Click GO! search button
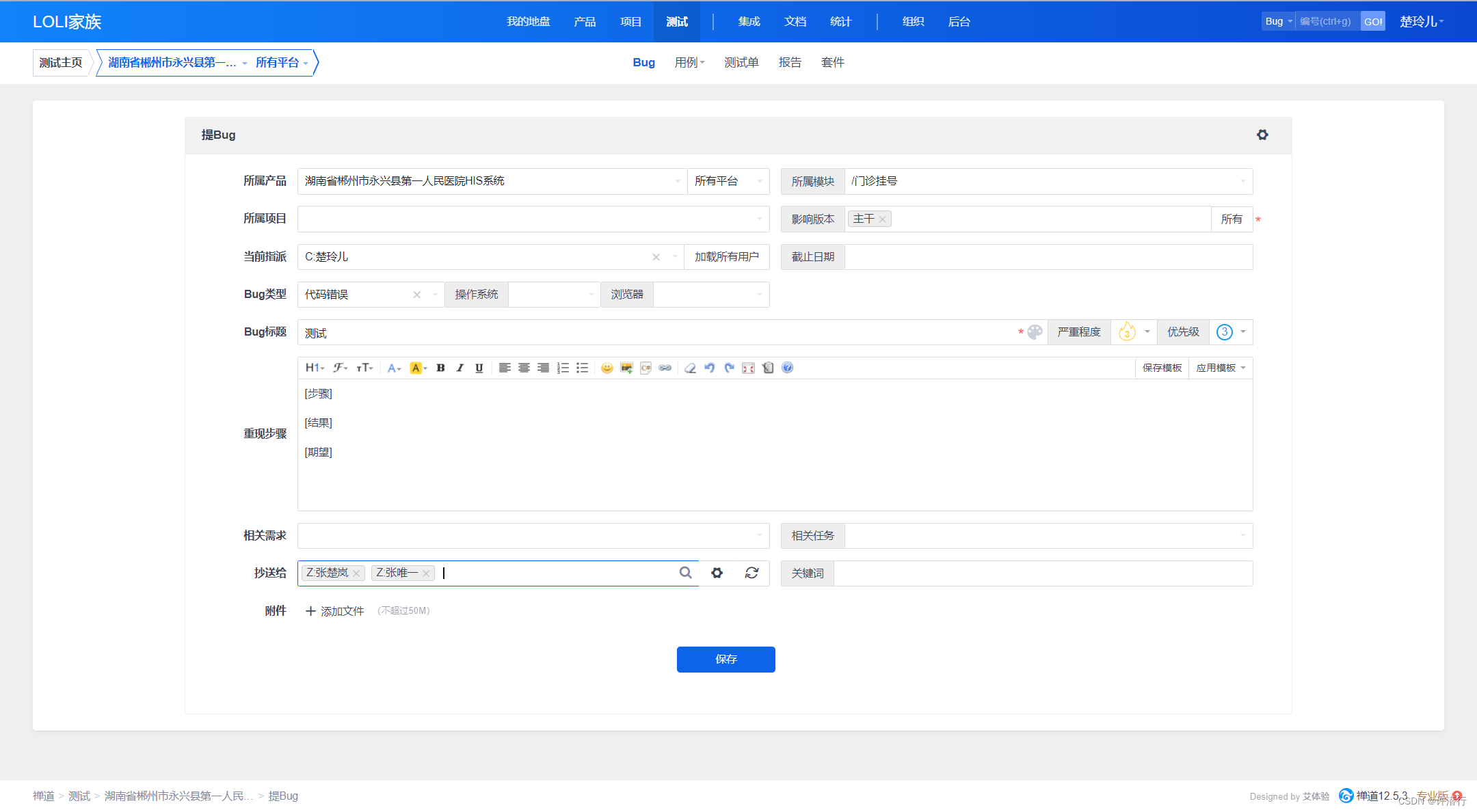This screenshot has height=812, width=1477. pyautogui.click(x=1373, y=21)
